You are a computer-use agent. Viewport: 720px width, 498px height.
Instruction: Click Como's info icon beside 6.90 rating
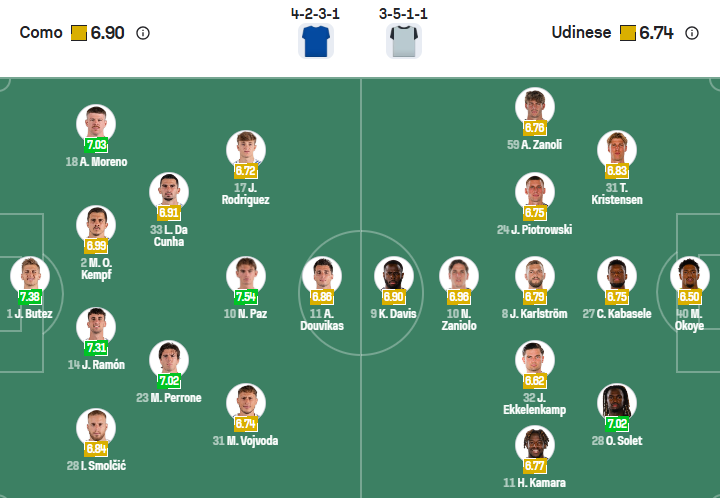tap(143, 33)
